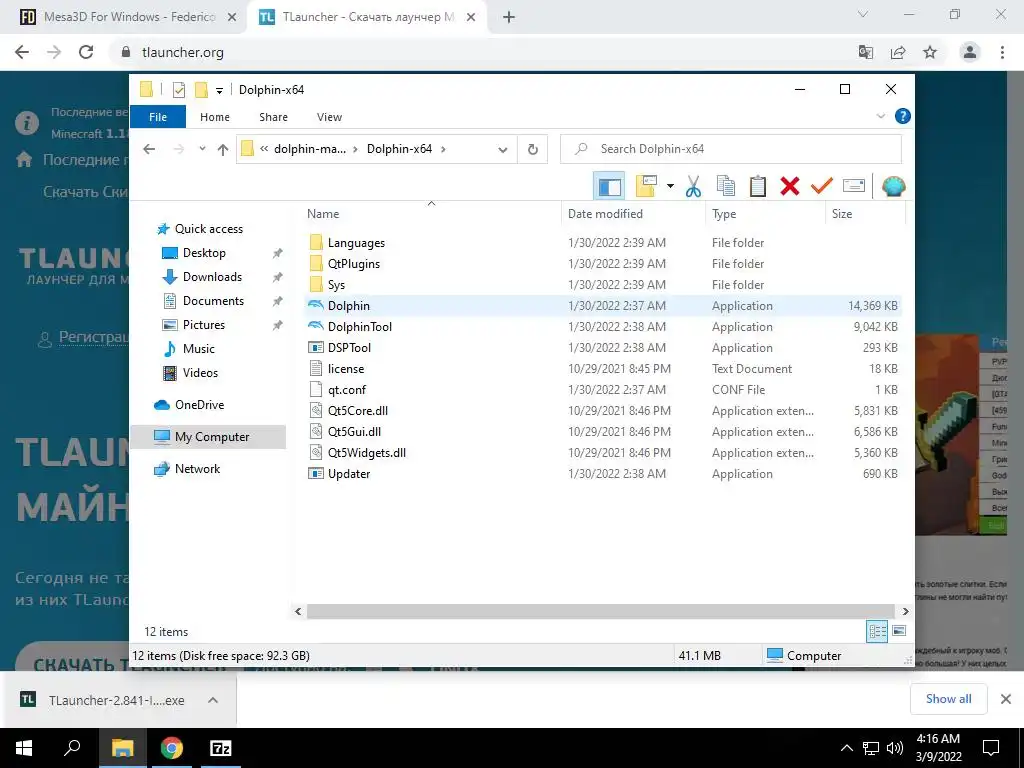Click the Search Dolphin-x64 field
1024x768 pixels.
pyautogui.click(x=731, y=149)
